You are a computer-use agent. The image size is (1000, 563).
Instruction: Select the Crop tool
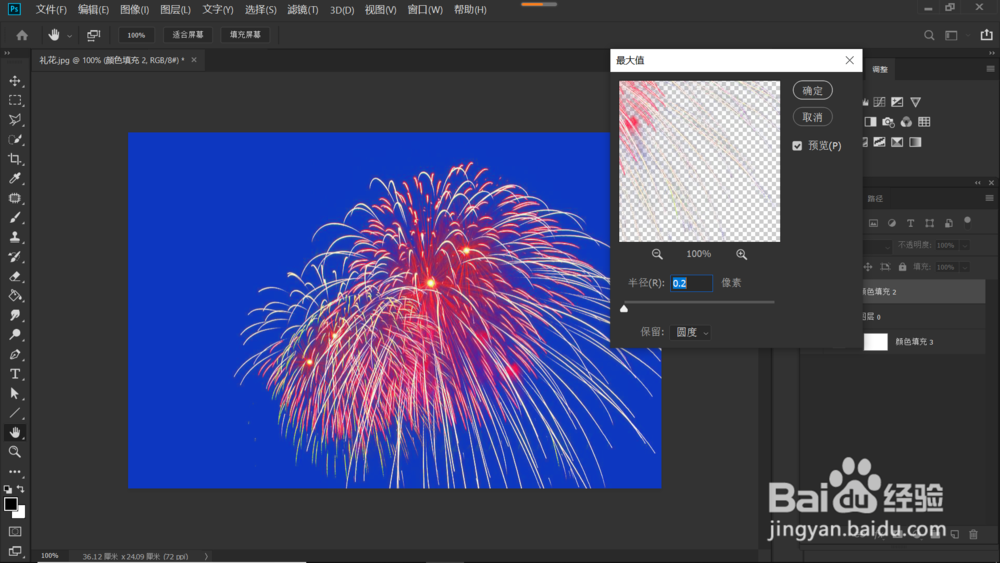point(15,159)
